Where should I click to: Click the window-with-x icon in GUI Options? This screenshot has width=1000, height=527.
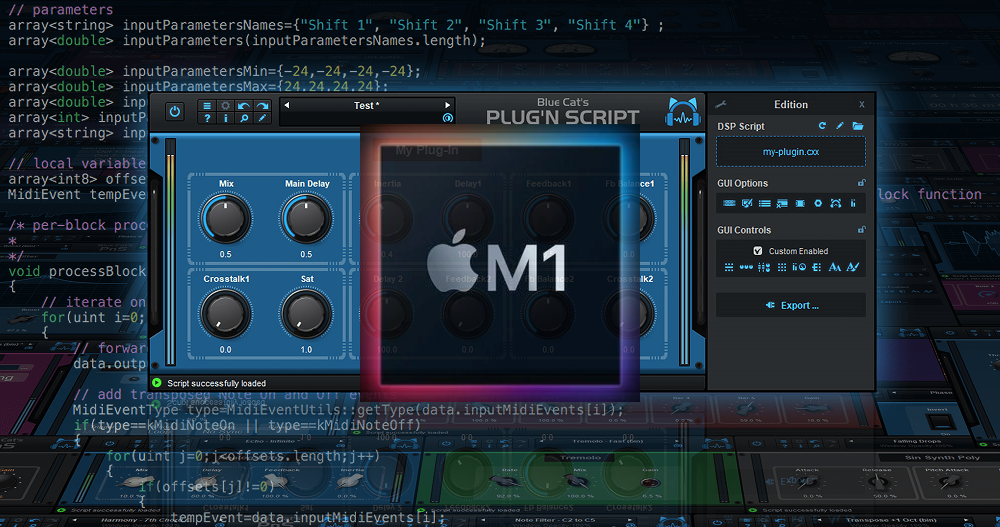tap(782, 204)
